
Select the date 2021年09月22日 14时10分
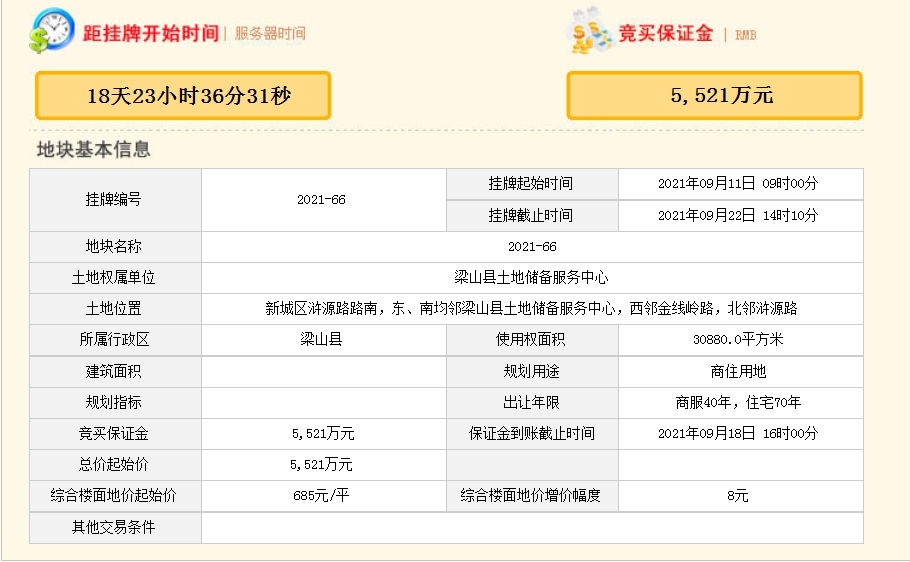[738, 215]
